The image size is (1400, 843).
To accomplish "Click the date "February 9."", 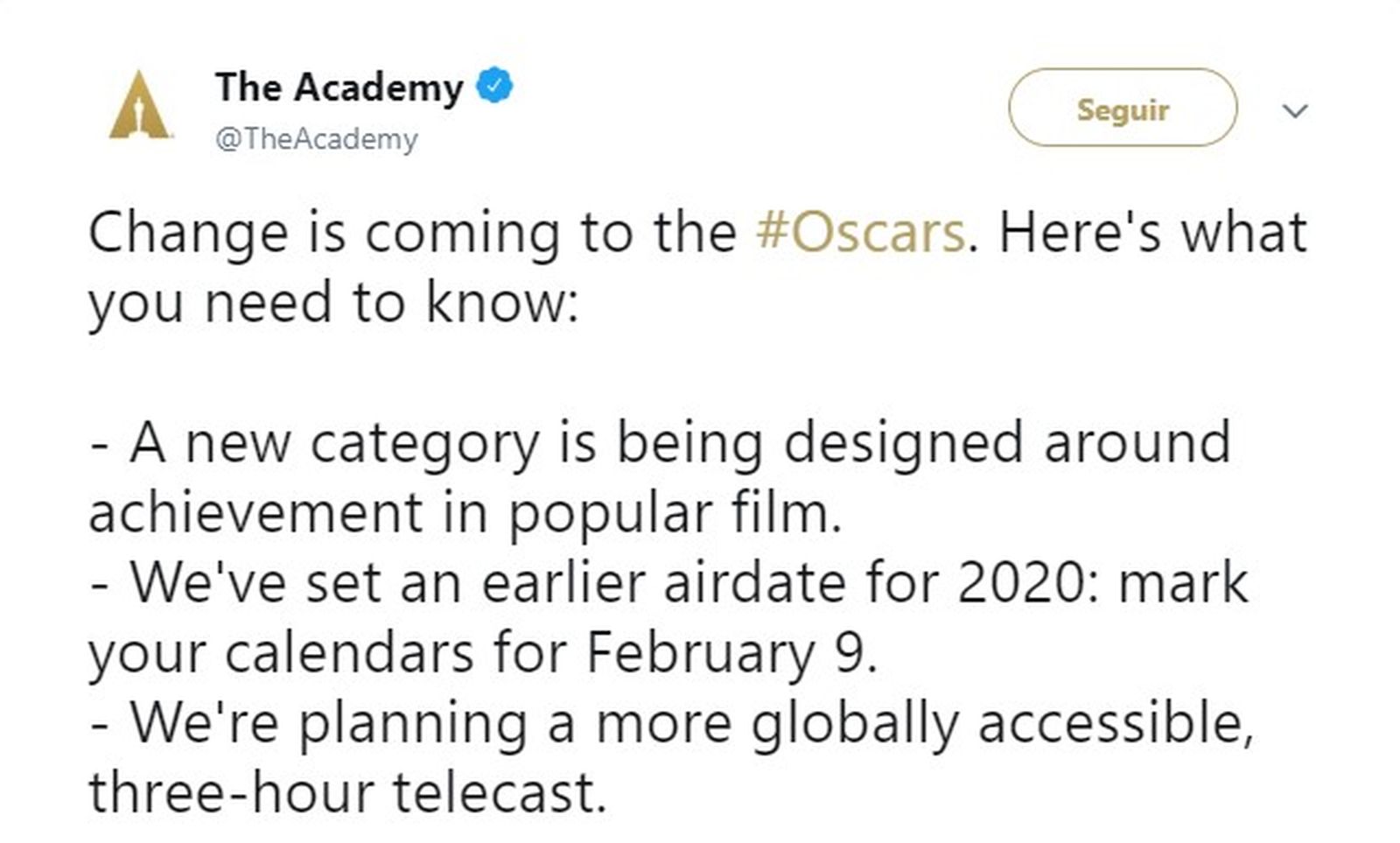I will (731, 653).
